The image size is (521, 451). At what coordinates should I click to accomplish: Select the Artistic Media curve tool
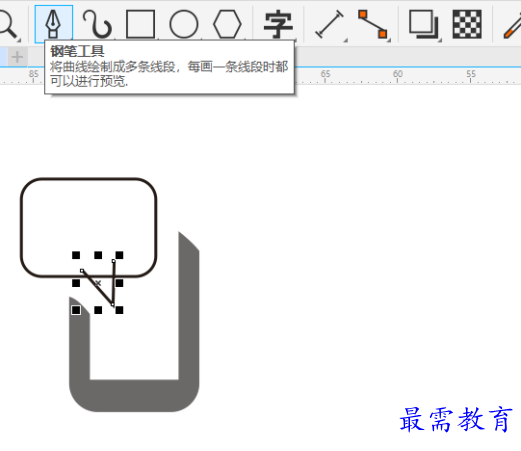click(97, 24)
